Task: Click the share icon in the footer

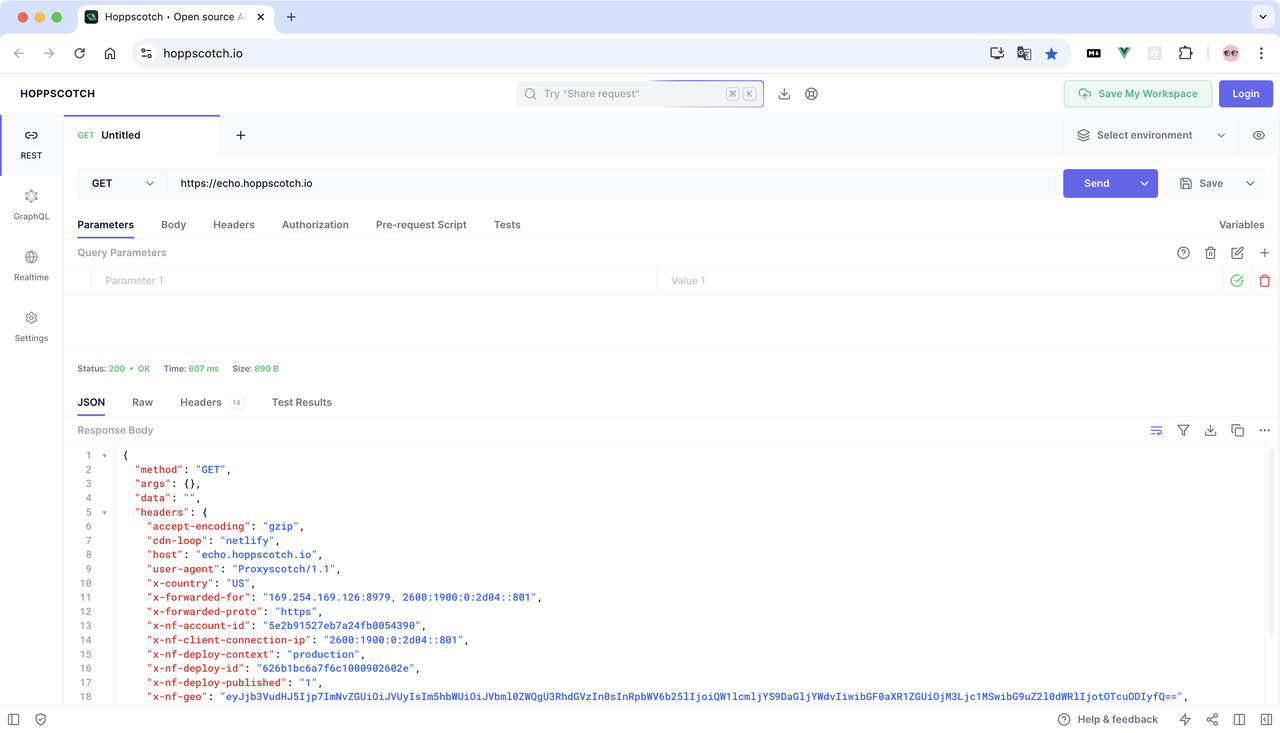Action: pyautogui.click(x=1212, y=719)
